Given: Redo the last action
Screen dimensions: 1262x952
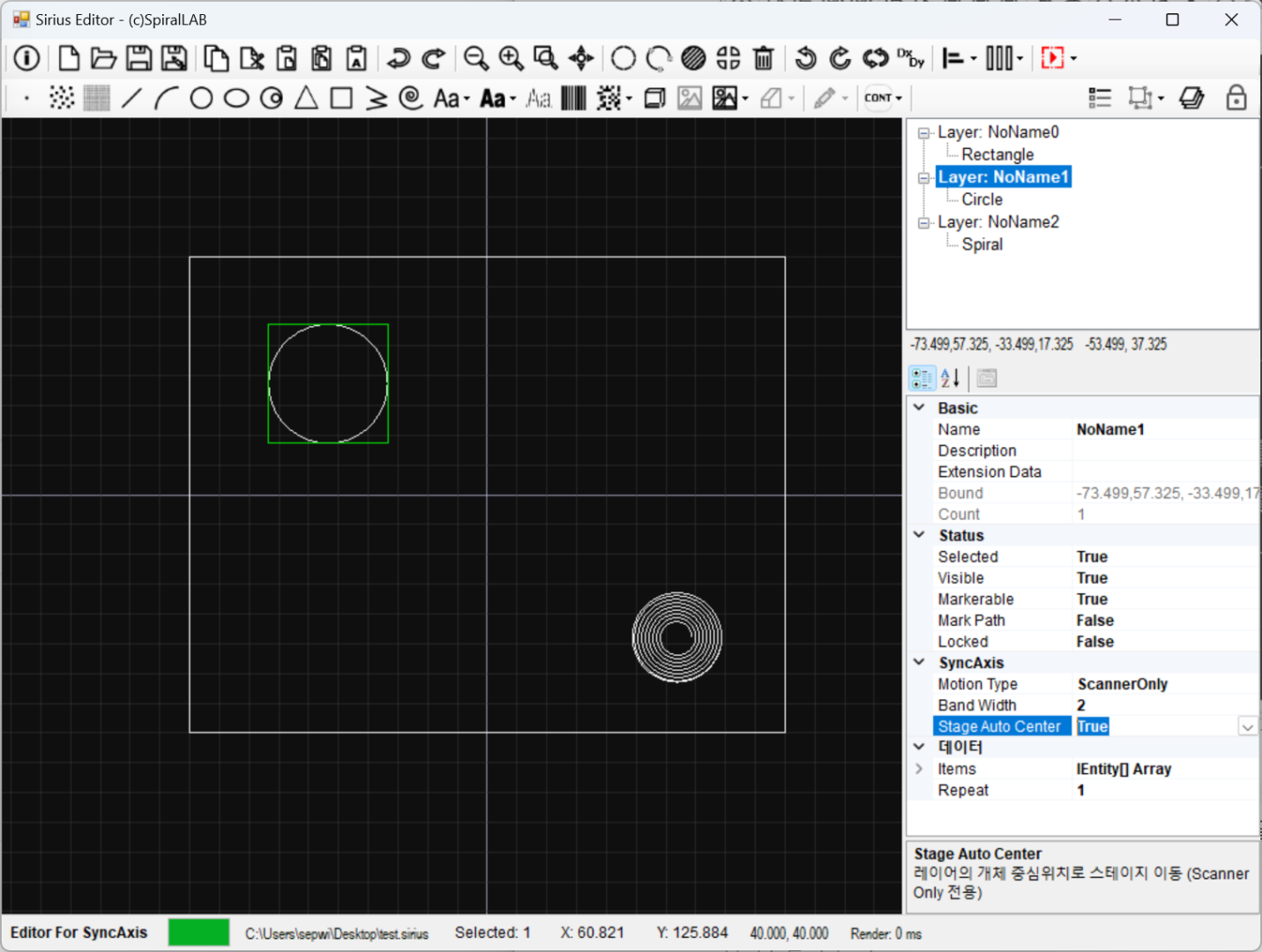Looking at the screenshot, I should click(x=433, y=58).
